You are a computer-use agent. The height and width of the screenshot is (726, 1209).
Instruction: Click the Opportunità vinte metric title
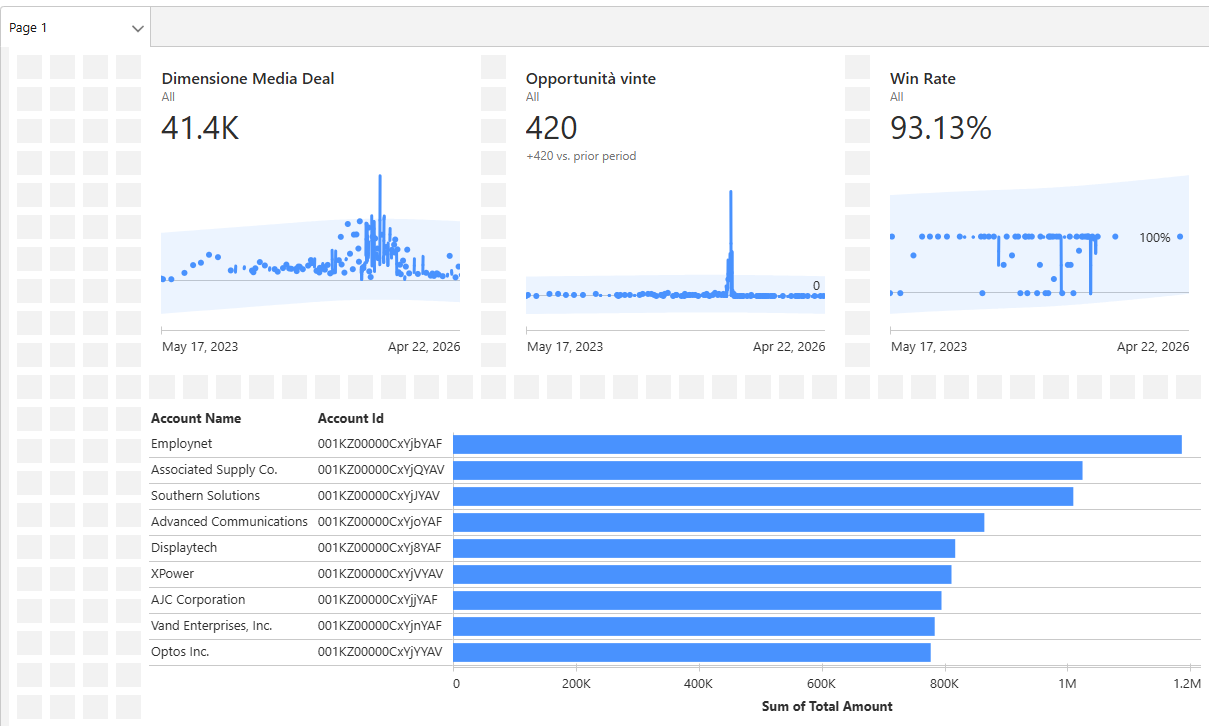tap(591, 79)
